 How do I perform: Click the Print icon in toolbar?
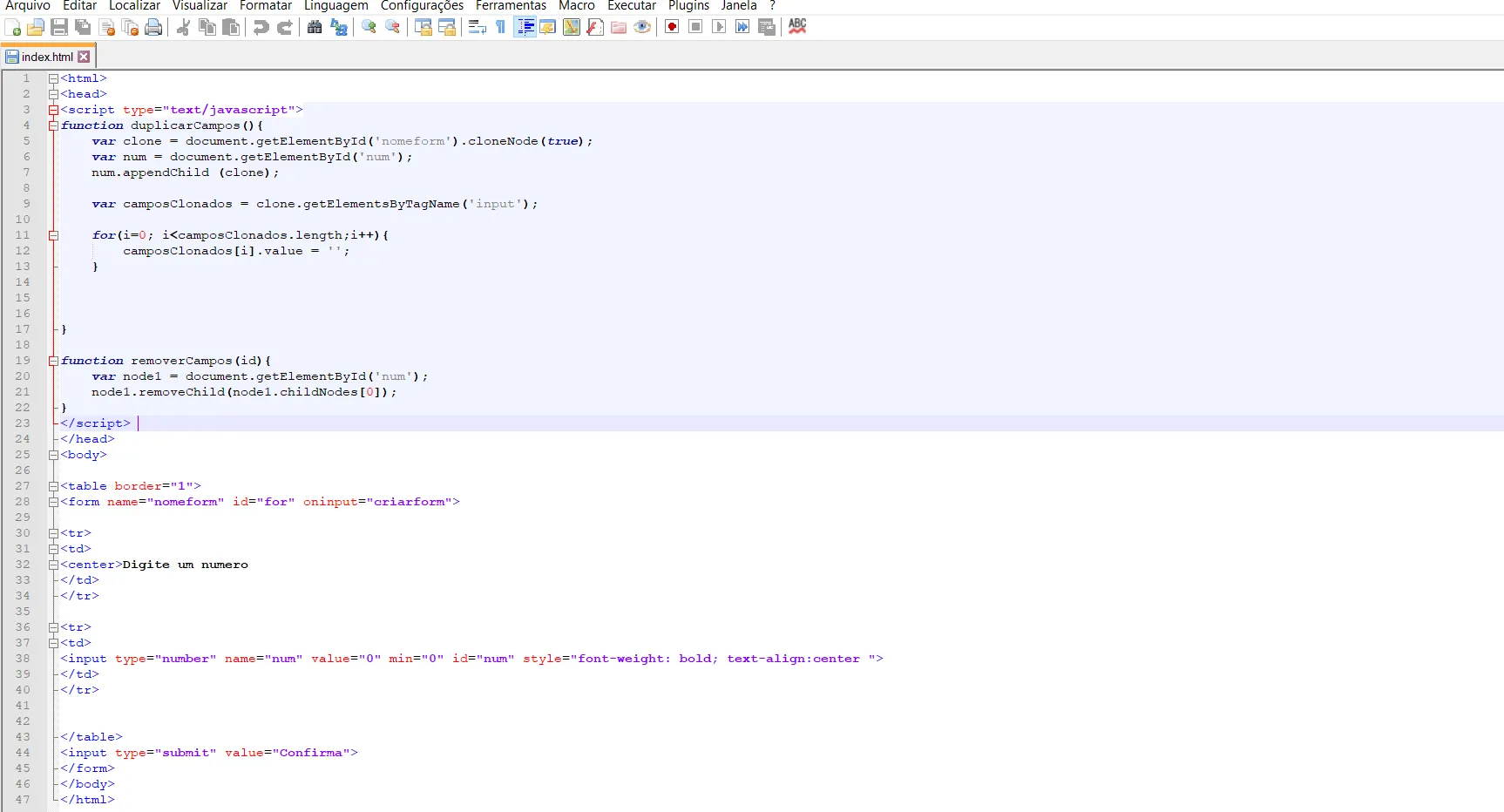pos(153,28)
